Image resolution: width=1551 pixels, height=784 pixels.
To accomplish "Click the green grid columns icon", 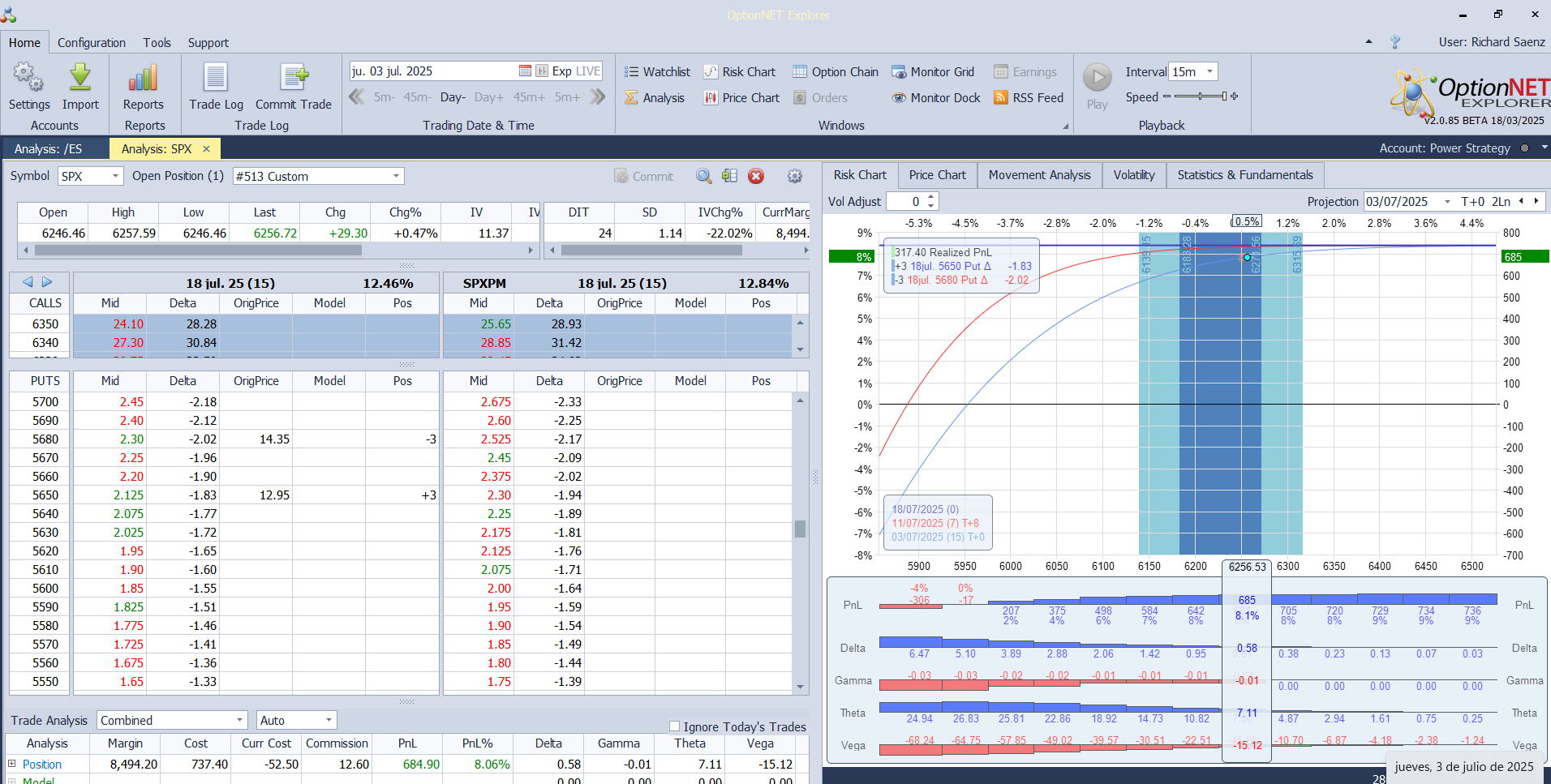I will point(730,176).
